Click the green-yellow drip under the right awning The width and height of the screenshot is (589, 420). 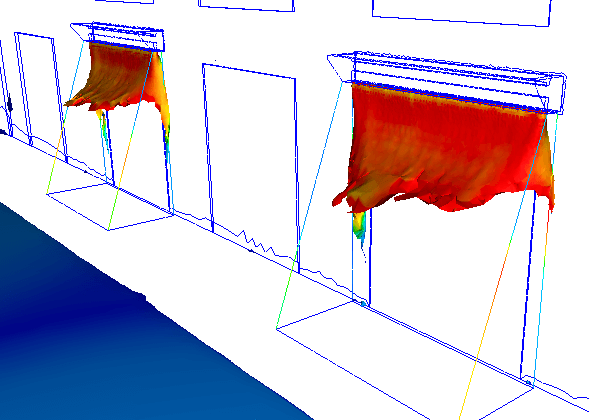[x=359, y=225]
